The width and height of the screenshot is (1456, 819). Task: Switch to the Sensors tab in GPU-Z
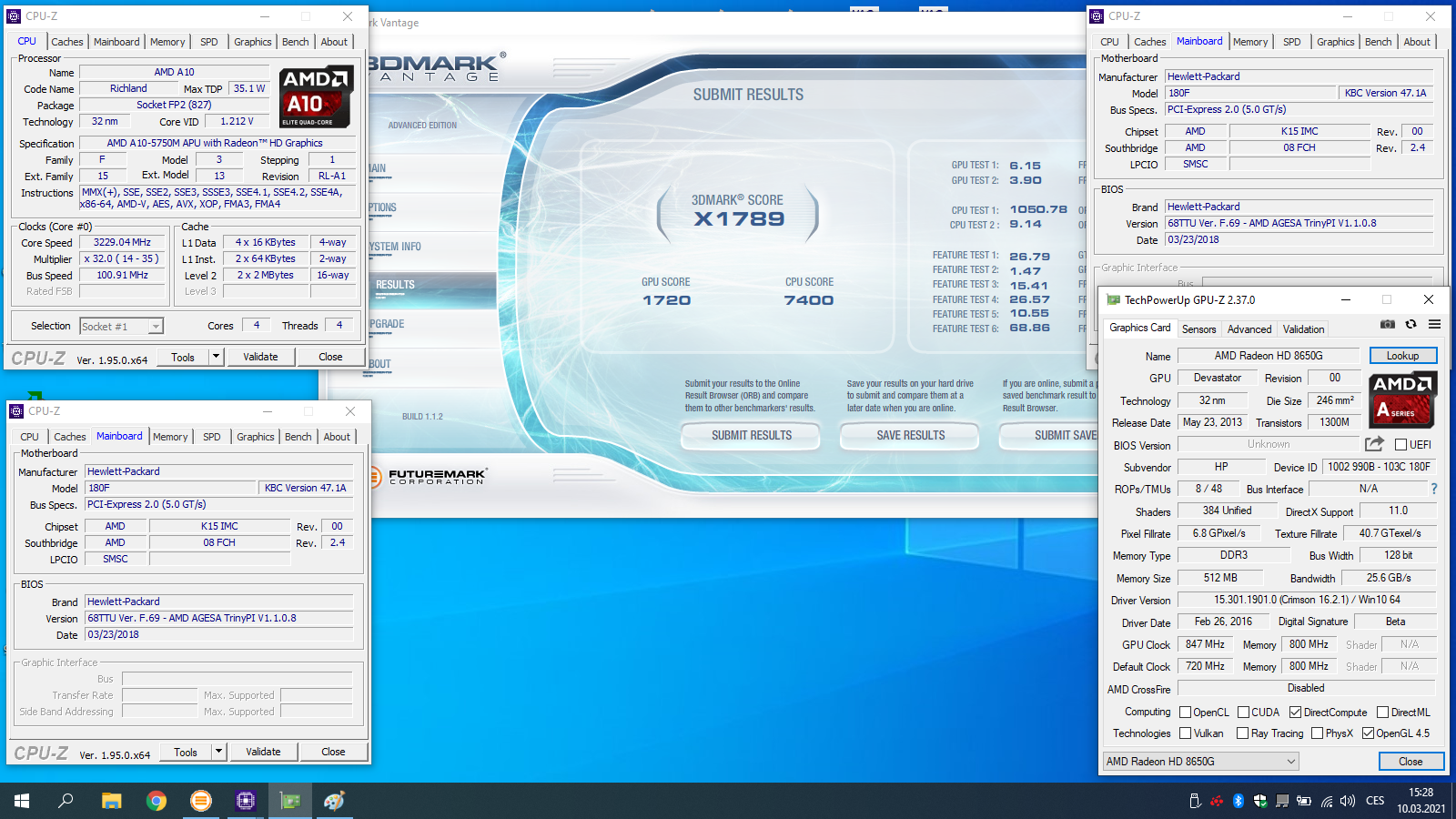click(x=1198, y=329)
